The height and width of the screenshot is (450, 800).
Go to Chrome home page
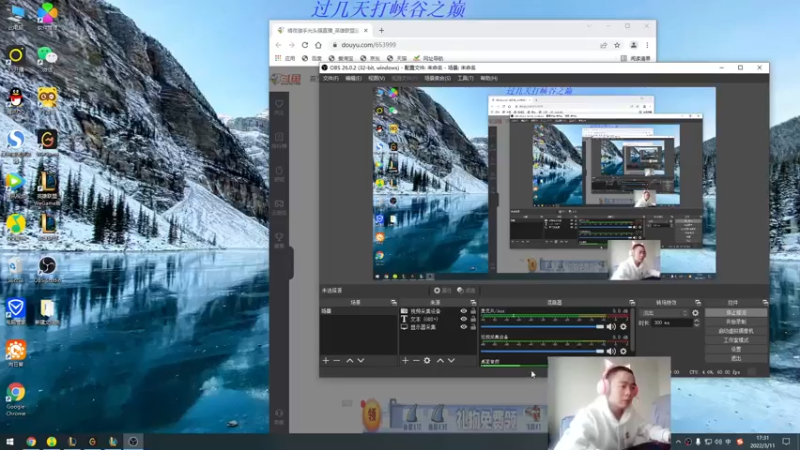pyautogui.click(x=318, y=45)
